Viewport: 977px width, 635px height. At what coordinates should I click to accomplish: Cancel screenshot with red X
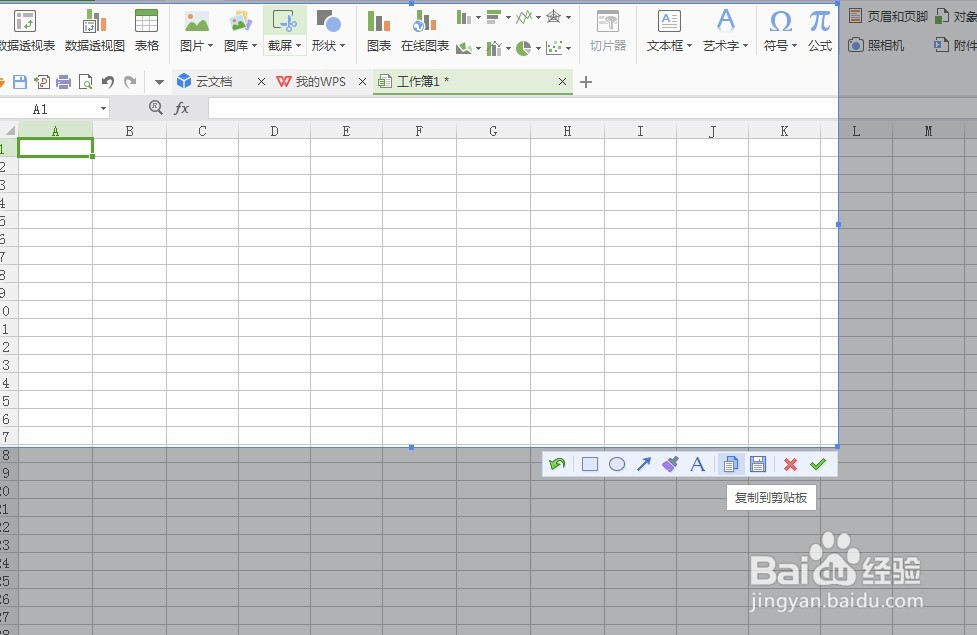(x=790, y=464)
